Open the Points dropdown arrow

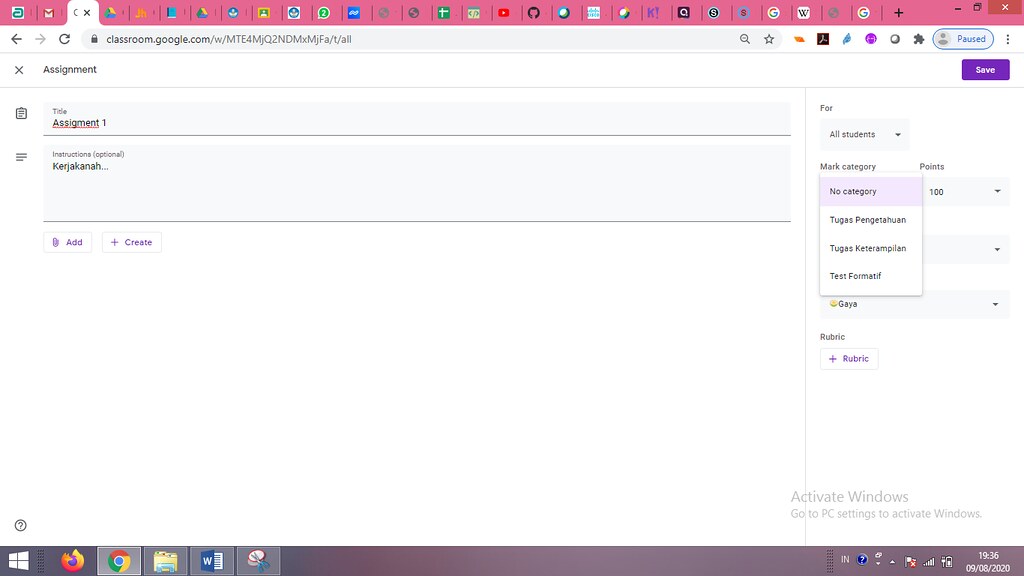997,191
